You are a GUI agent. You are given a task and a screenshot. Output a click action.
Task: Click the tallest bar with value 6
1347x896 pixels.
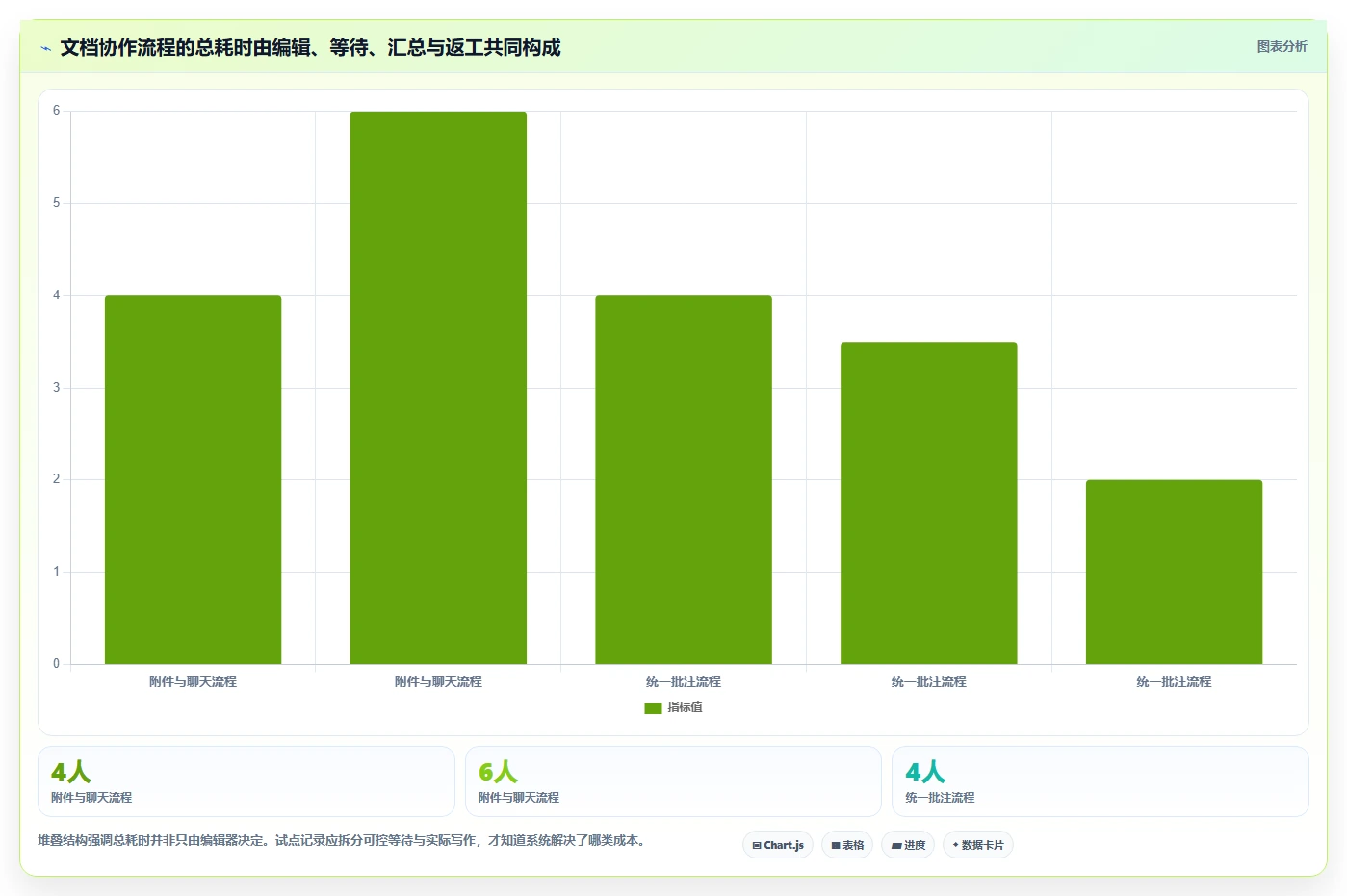click(438, 388)
